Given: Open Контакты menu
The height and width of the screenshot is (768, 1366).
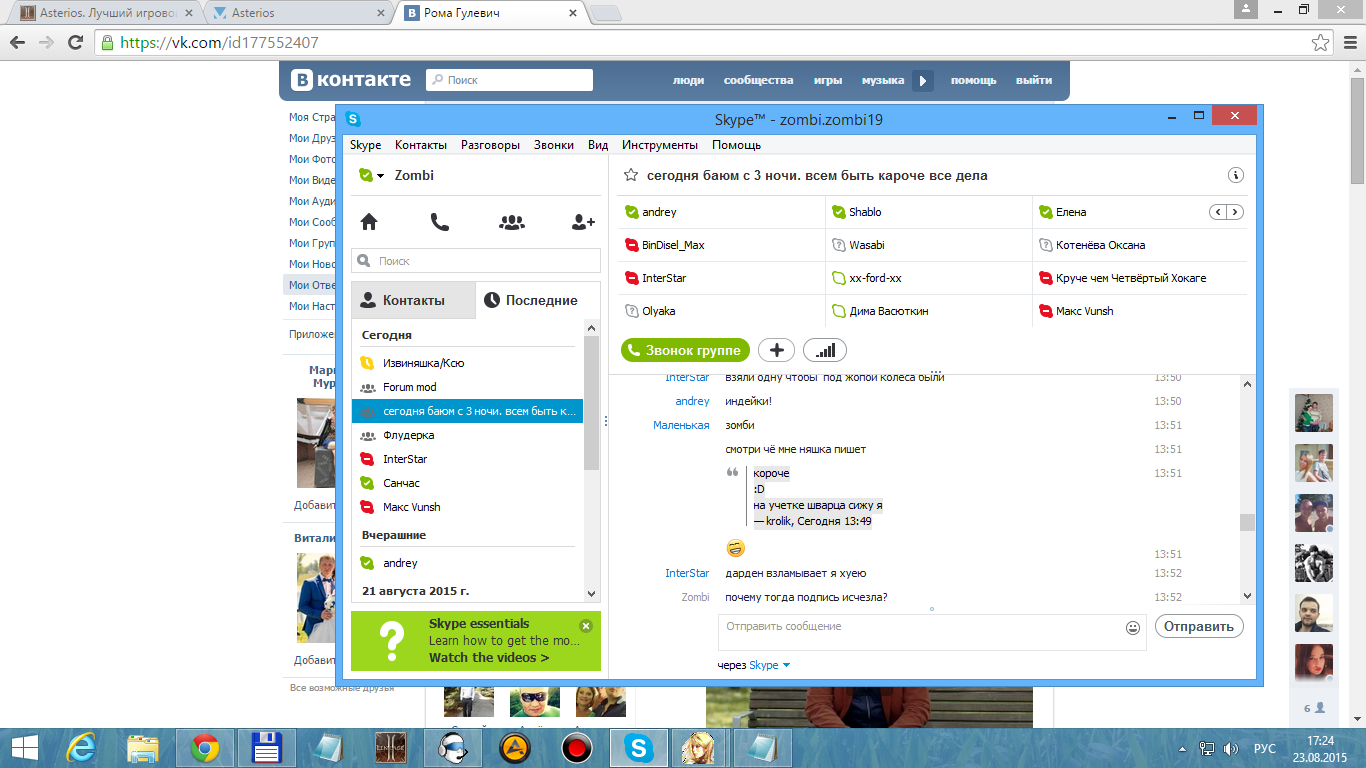Looking at the screenshot, I should [x=421, y=145].
